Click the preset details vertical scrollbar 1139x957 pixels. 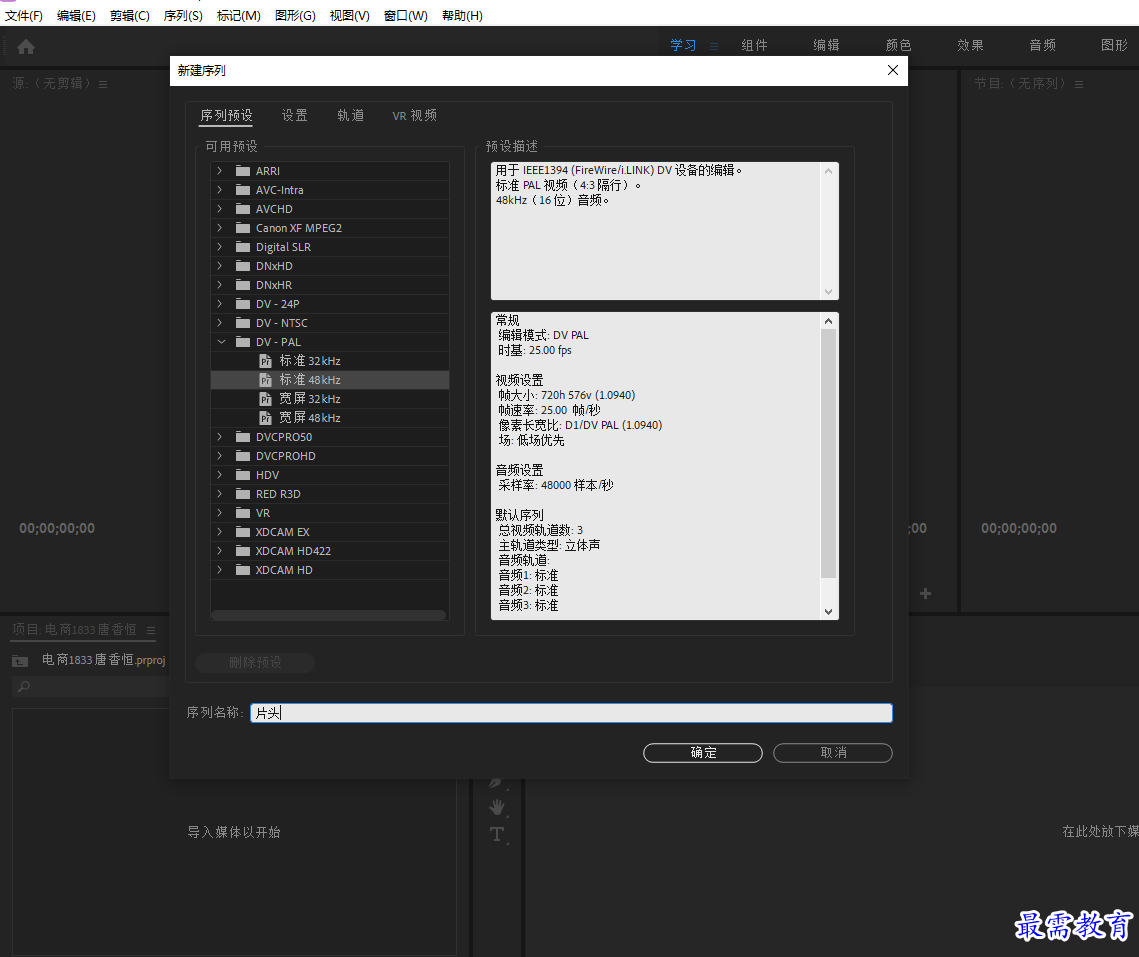(828, 453)
